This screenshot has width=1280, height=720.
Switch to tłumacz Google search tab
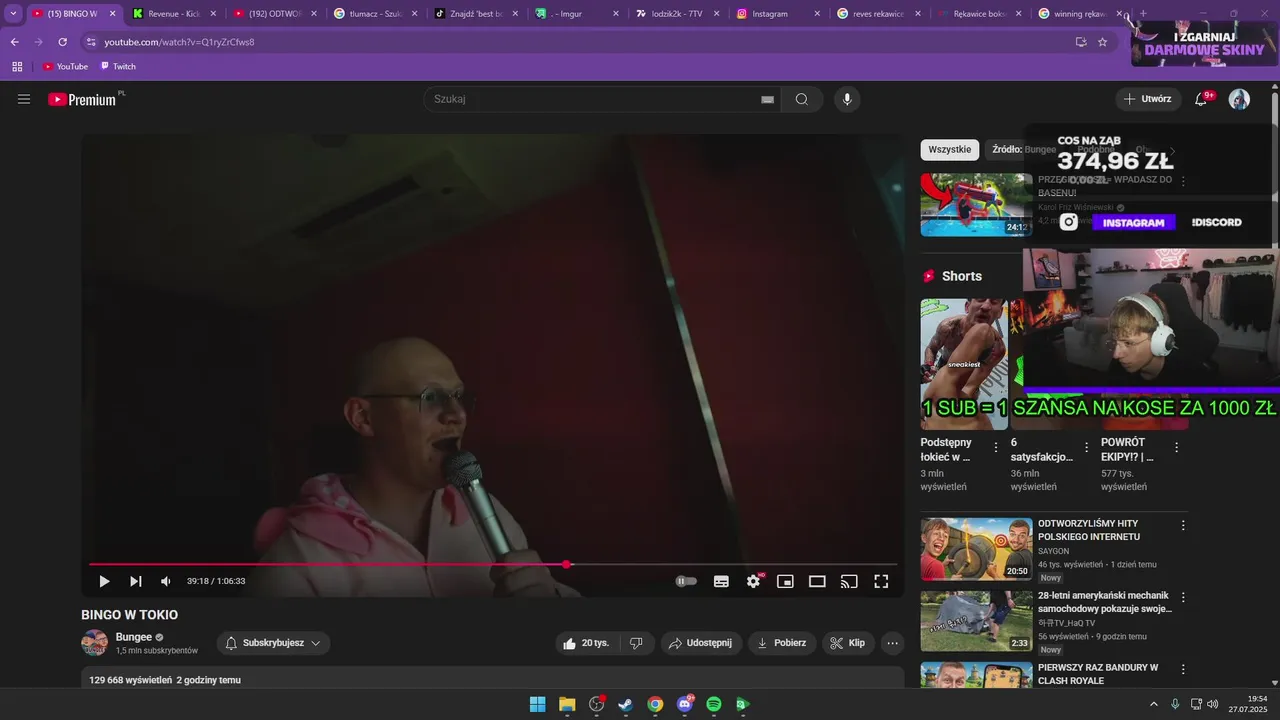[375, 14]
